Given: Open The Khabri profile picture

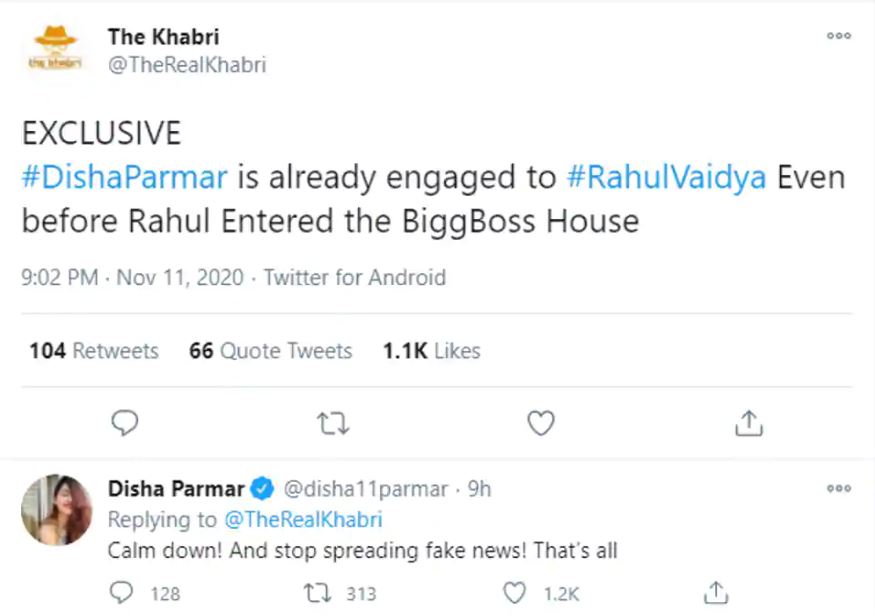Looking at the screenshot, I should [55, 50].
